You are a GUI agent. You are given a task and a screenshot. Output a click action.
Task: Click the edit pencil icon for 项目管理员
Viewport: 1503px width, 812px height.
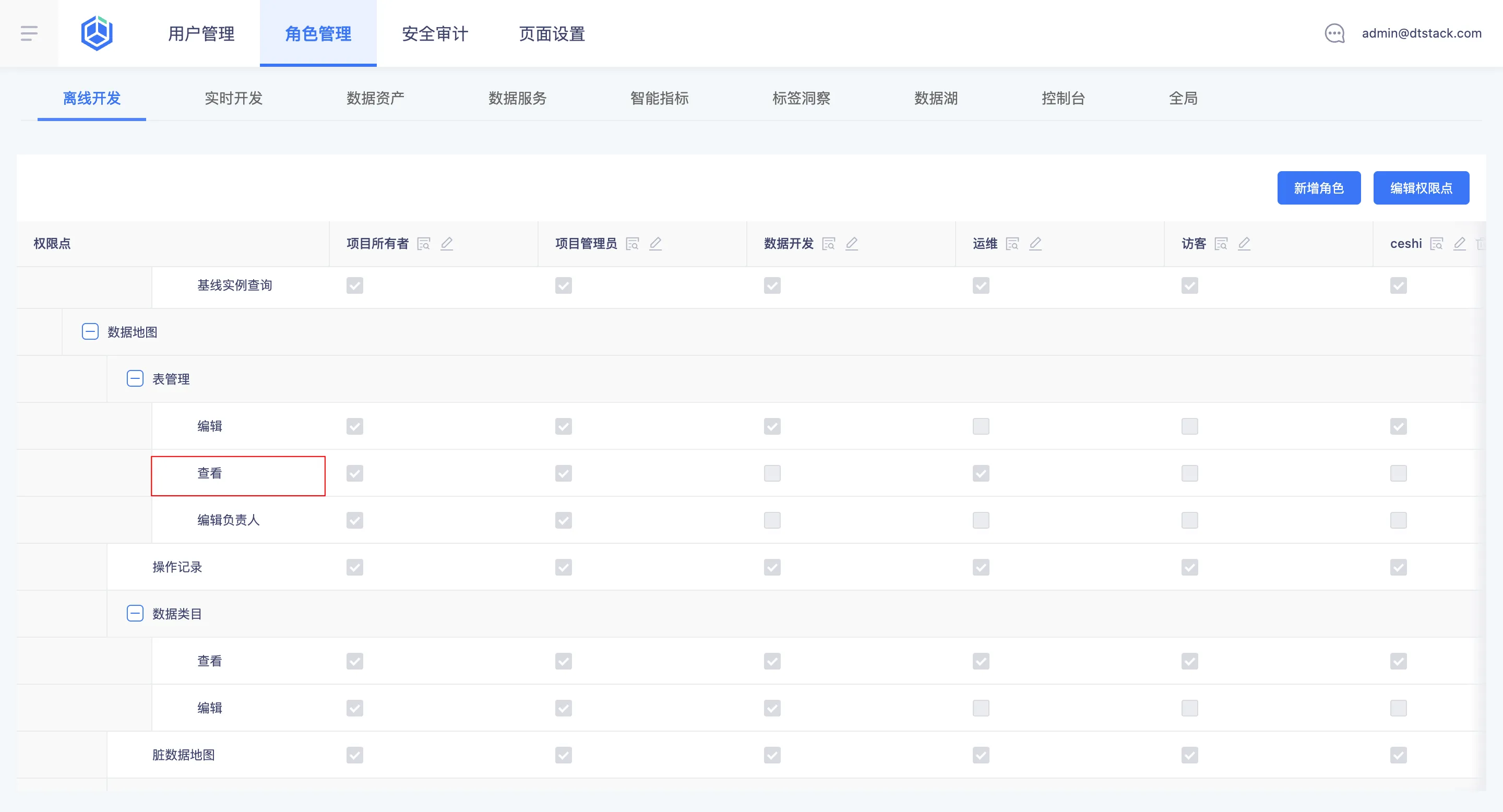(655, 244)
